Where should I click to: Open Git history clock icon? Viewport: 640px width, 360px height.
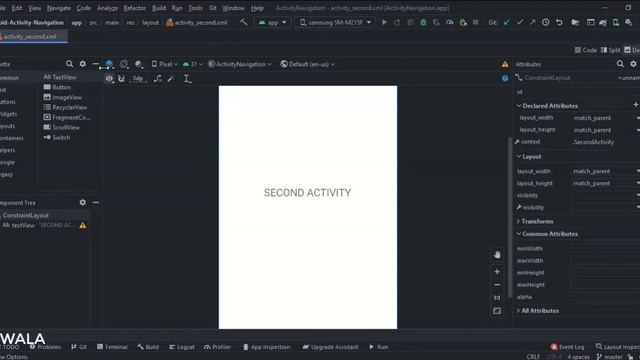(x=546, y=22)
